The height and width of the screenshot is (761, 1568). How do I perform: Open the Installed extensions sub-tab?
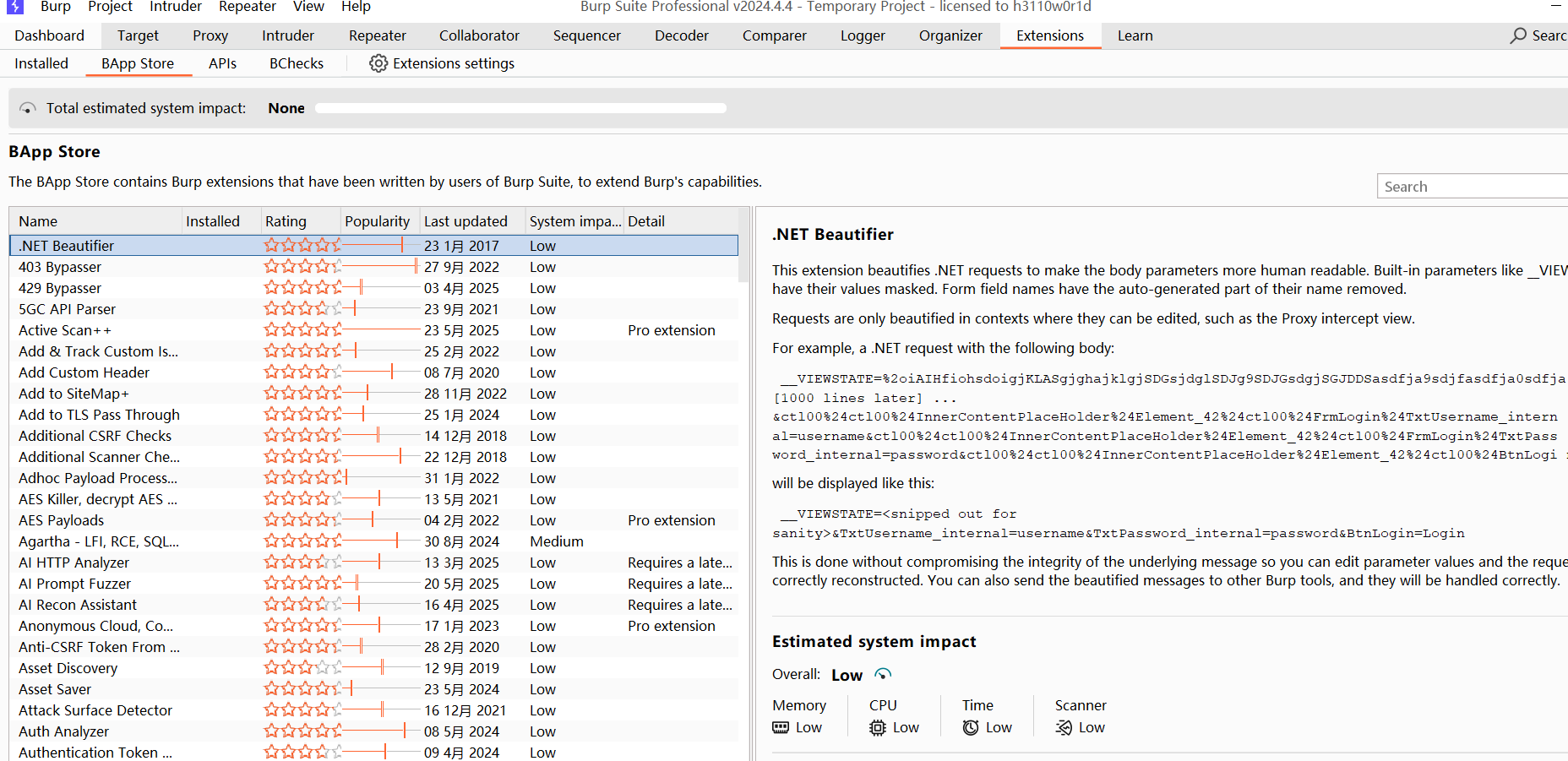click(41, 63)
